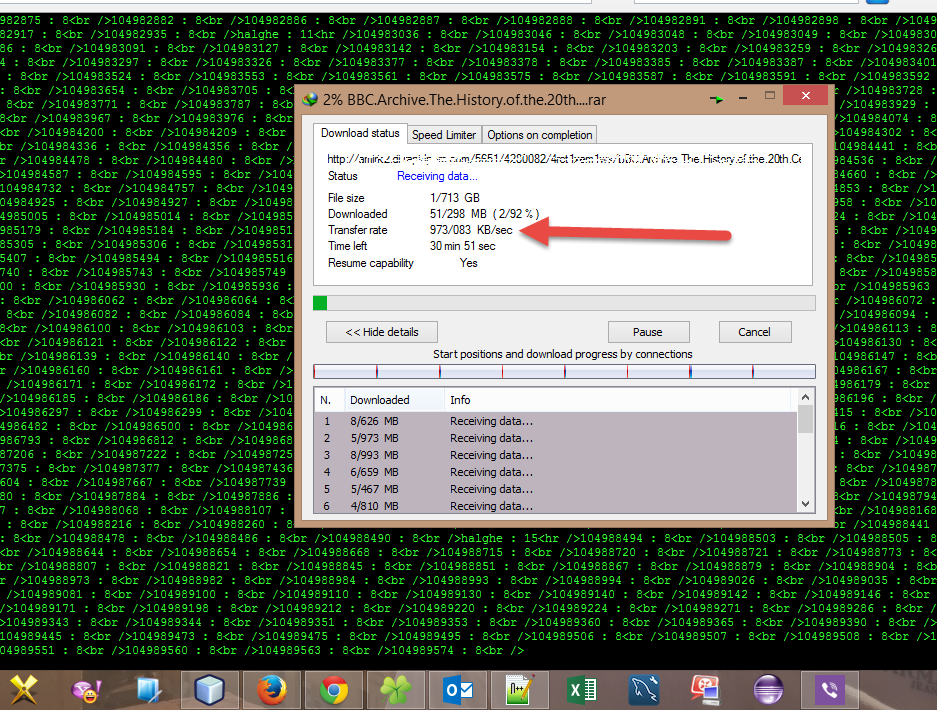Click the green arrow icon in the title bar

click(717, 99)
